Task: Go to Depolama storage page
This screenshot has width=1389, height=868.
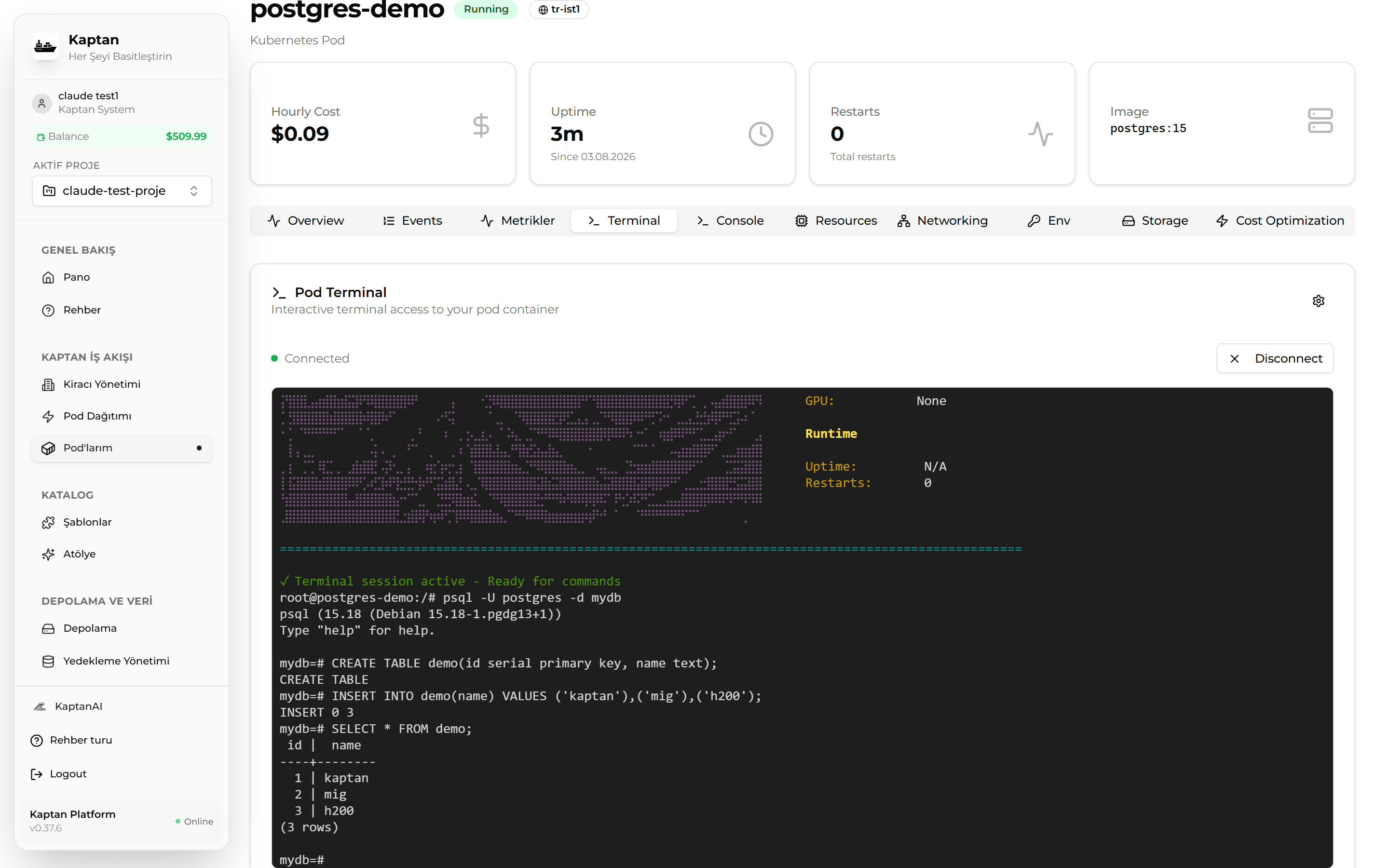Action: (122, 628)
